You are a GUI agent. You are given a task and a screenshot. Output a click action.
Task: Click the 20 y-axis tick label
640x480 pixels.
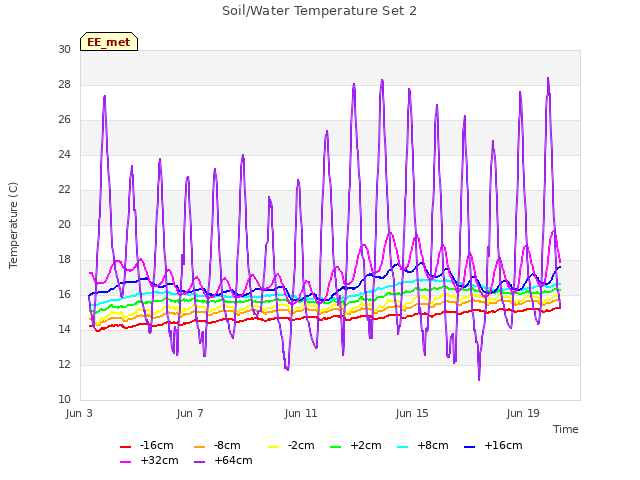(x=64, y=224)
